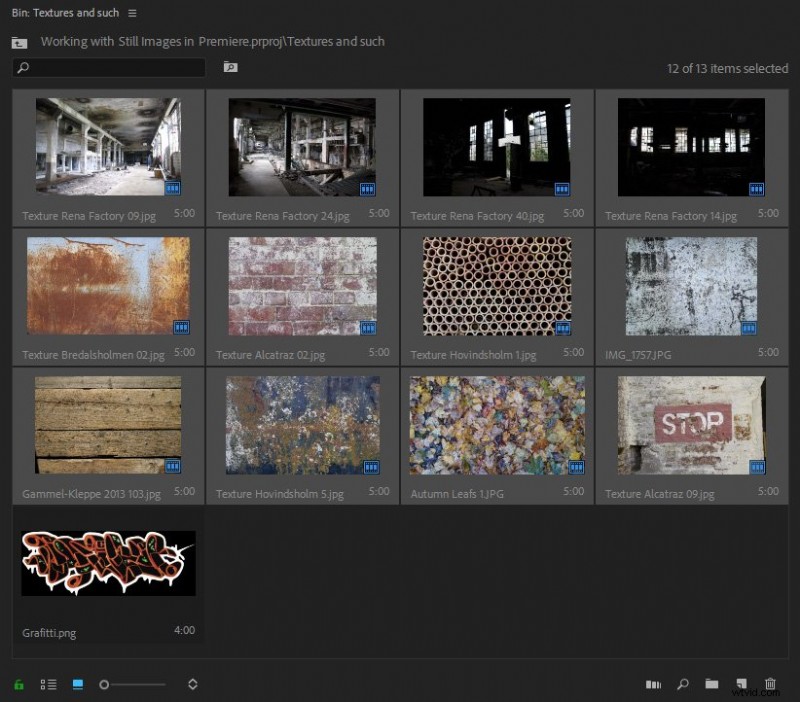This screenshot has width=800, height=702.
Task: Click the Texture Hovindsholm 1.jpg pipes thumbnail
Action: click(x=497, y=286)
